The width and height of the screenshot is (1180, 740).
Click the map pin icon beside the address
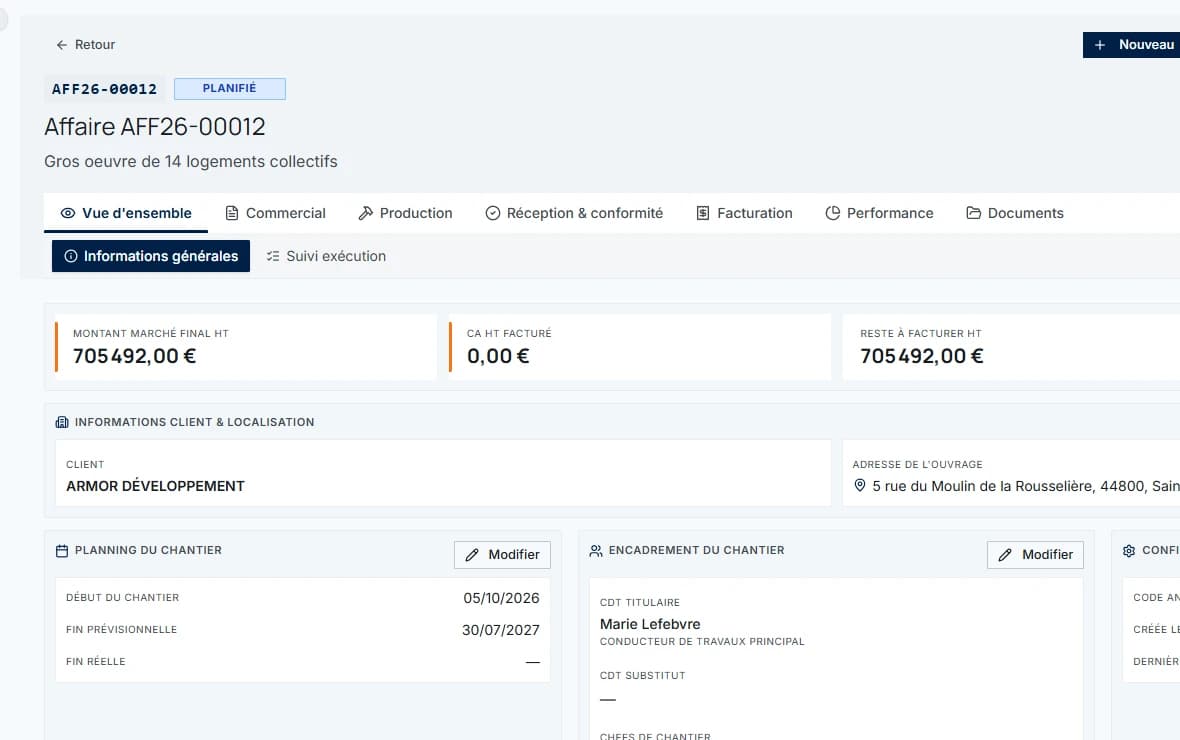(x=859, y=486)
